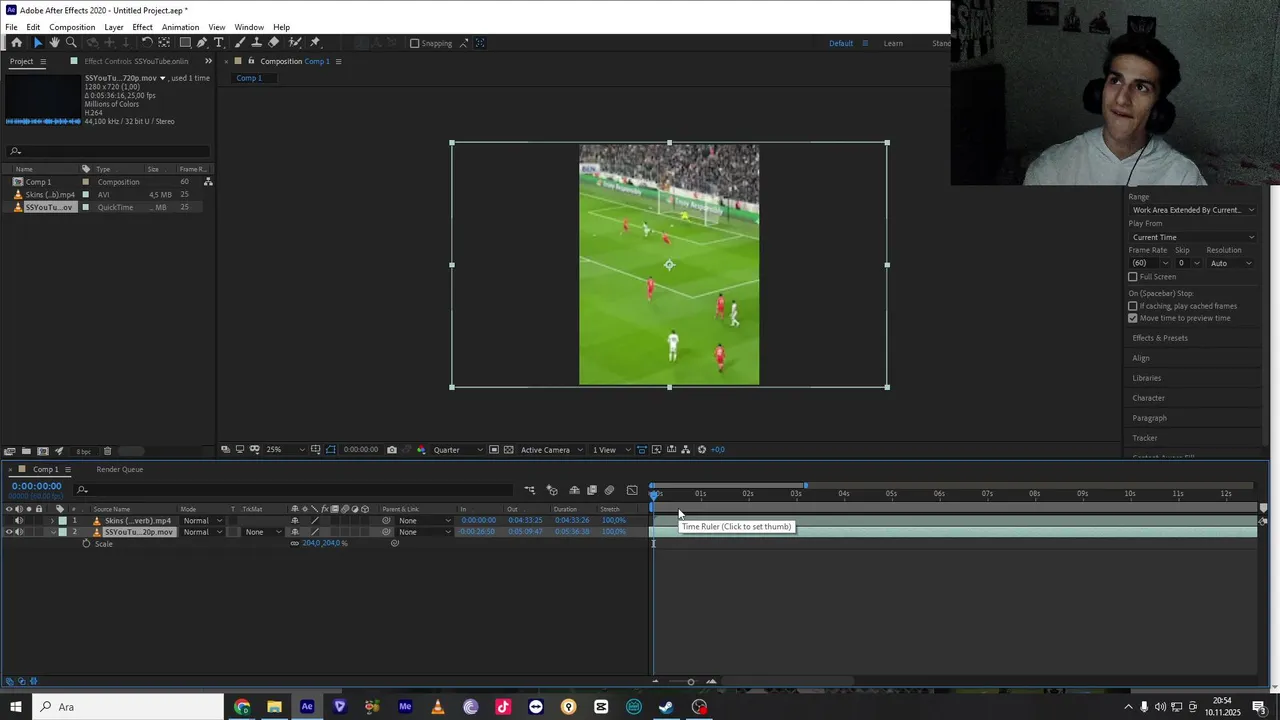Click the current time indicator playhead
The width and height of the screenshot is (1280, 720).
(655, 494)
